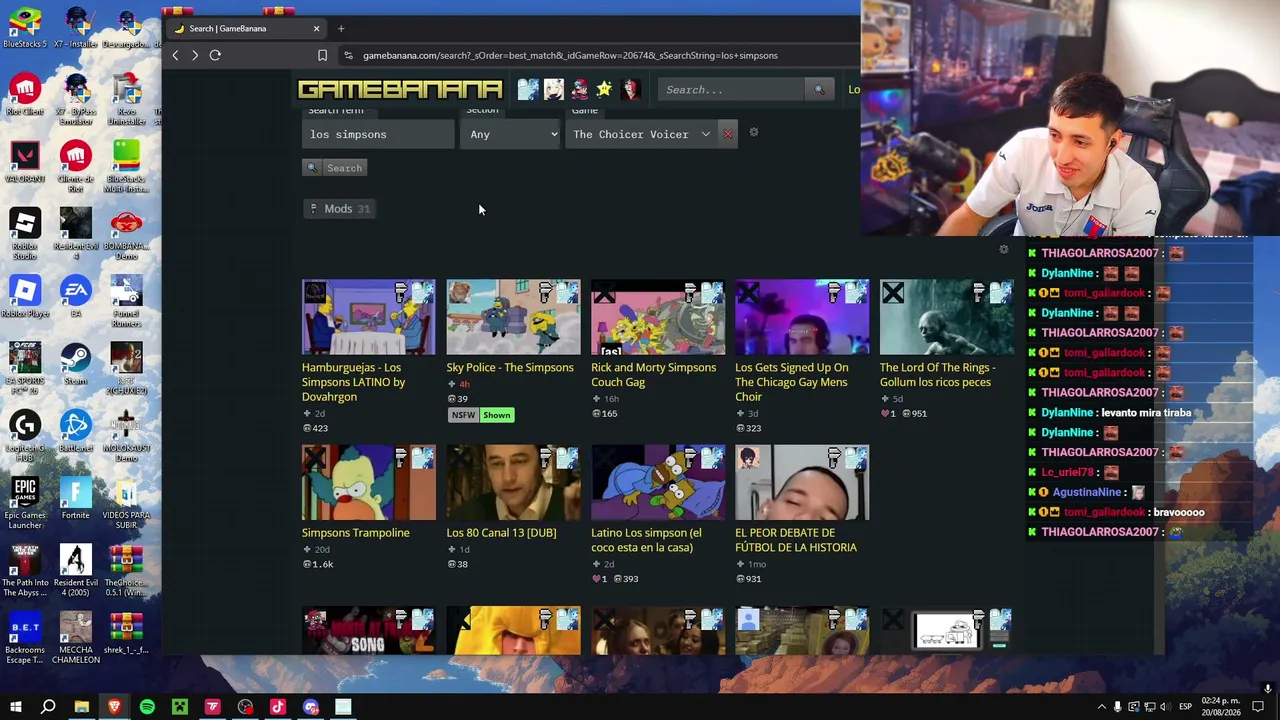Open the yellow star game shortcut
The width and height of the screenshot is (1280, 720).
click(x=604, y=89)
